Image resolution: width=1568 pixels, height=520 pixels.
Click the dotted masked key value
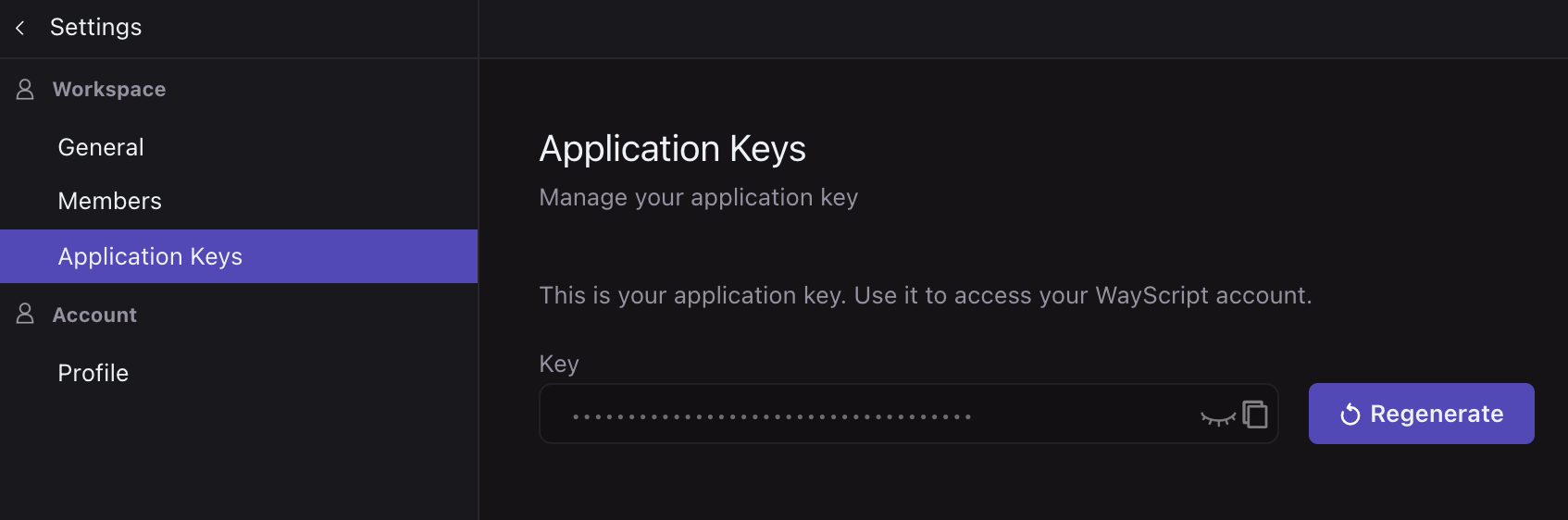coord(772,417)
